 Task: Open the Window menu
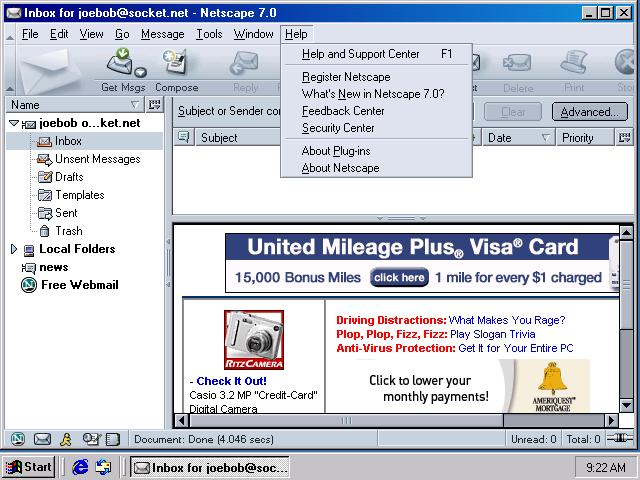(x=253, y=34)
